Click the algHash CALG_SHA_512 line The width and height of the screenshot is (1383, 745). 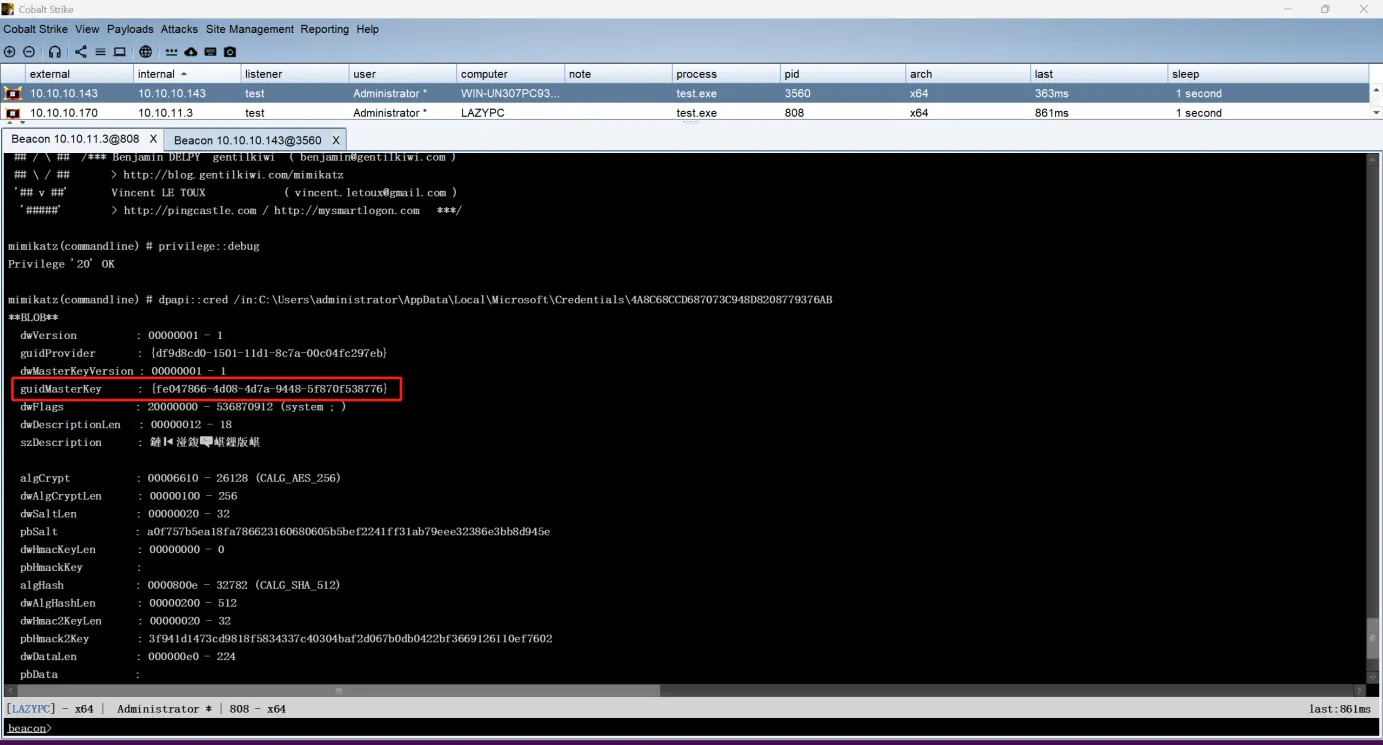click(180, 585)
